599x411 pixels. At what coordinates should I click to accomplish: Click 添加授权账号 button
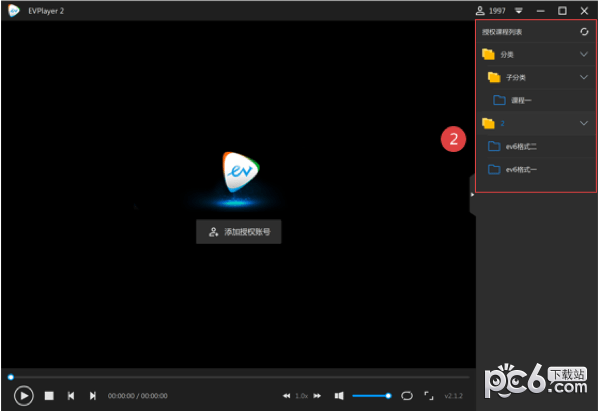(239, 231)
